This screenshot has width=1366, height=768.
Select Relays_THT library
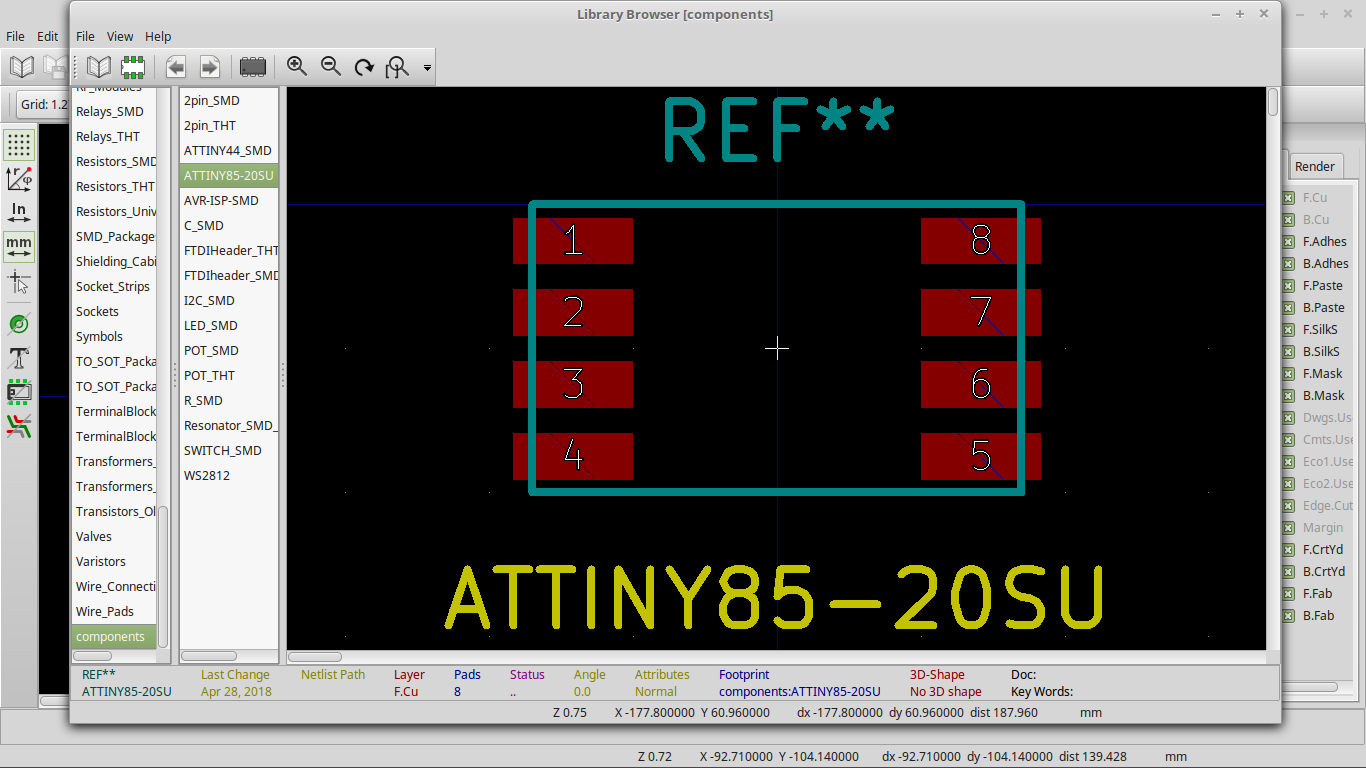114,137
